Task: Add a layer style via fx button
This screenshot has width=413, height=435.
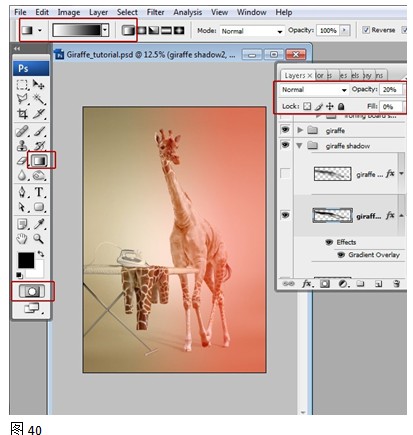Action: point(307,284)
